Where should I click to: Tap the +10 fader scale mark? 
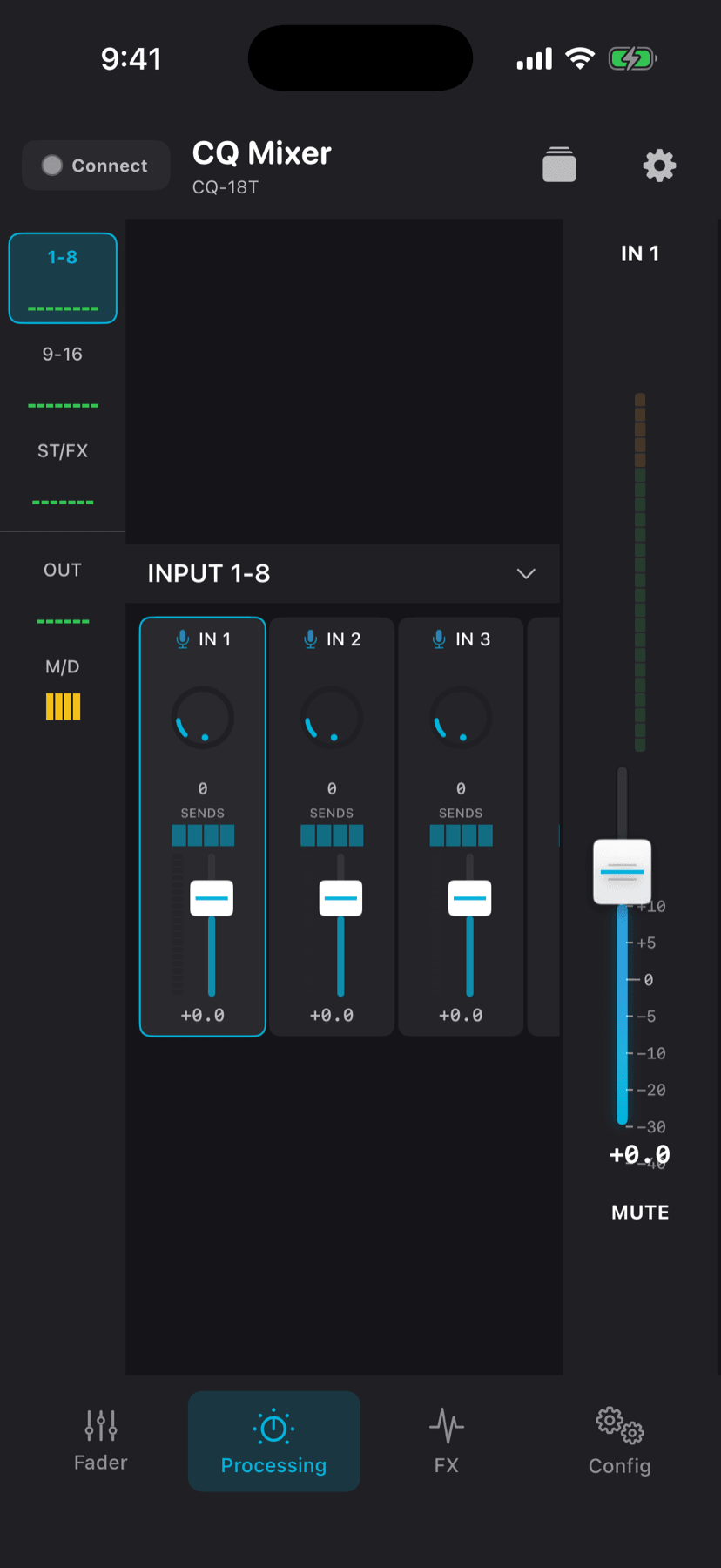click(651, 907)
